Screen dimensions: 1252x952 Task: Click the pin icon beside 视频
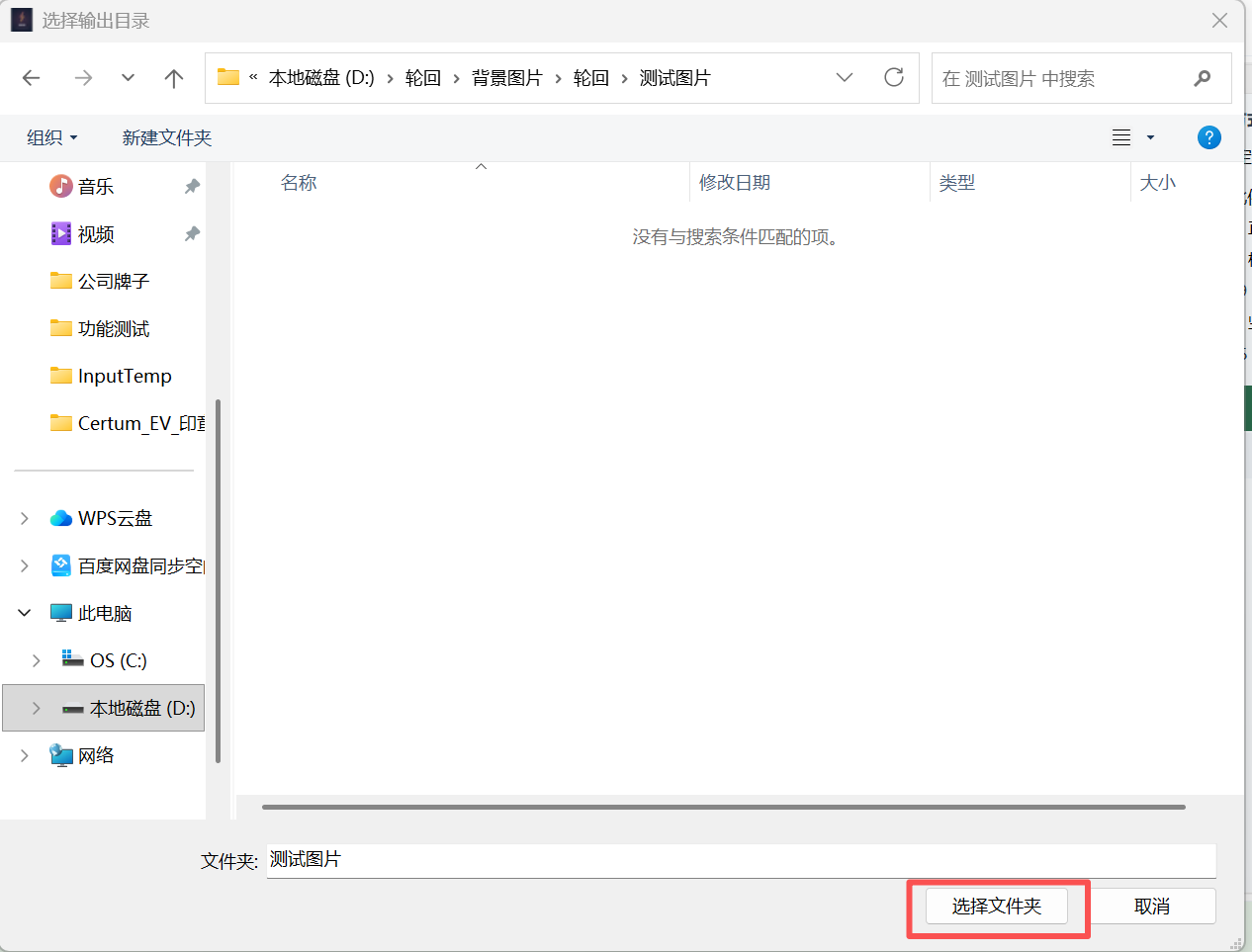click(x=192, y=233)
